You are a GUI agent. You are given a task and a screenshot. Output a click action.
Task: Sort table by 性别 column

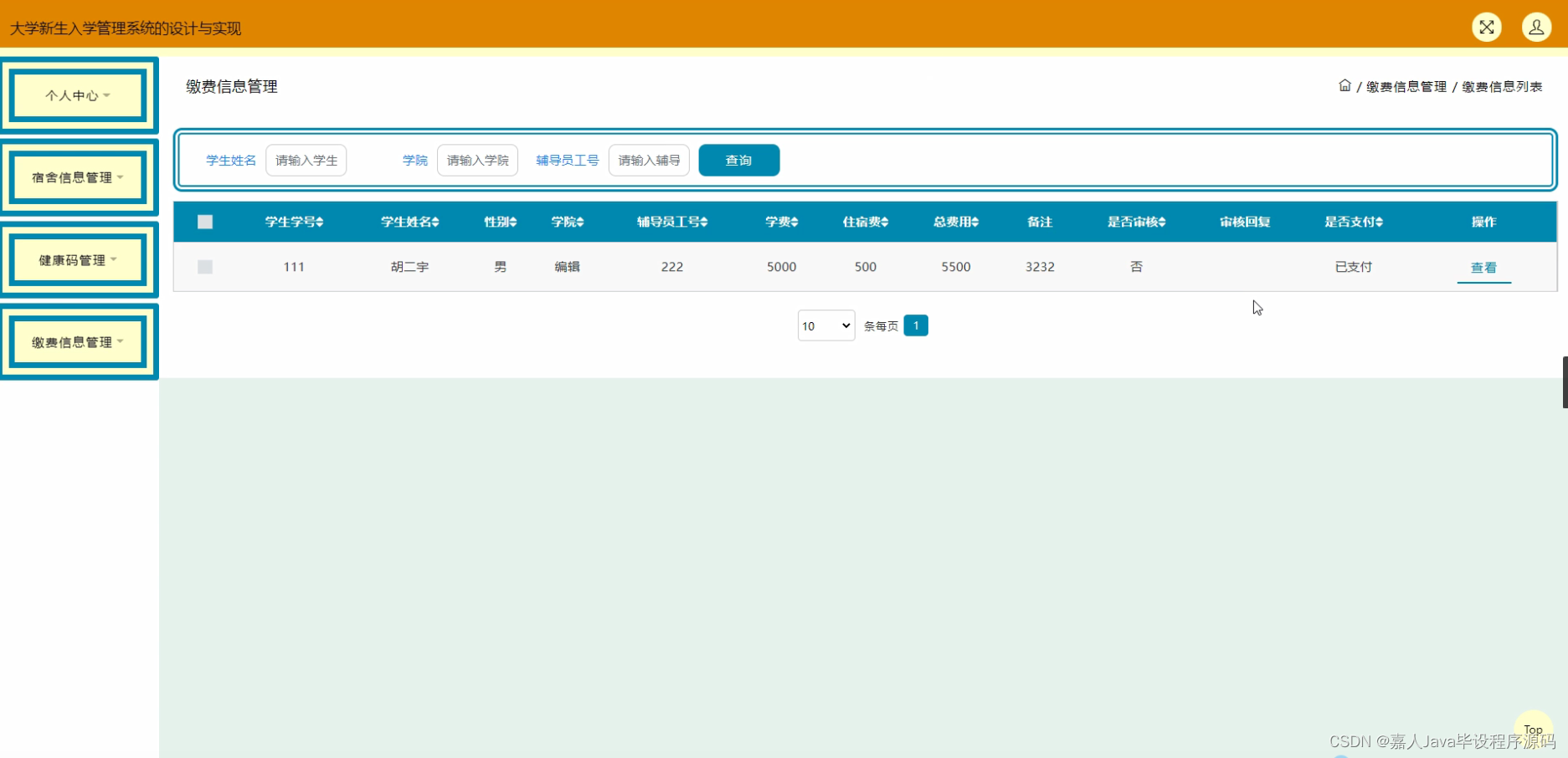point(500,222)
